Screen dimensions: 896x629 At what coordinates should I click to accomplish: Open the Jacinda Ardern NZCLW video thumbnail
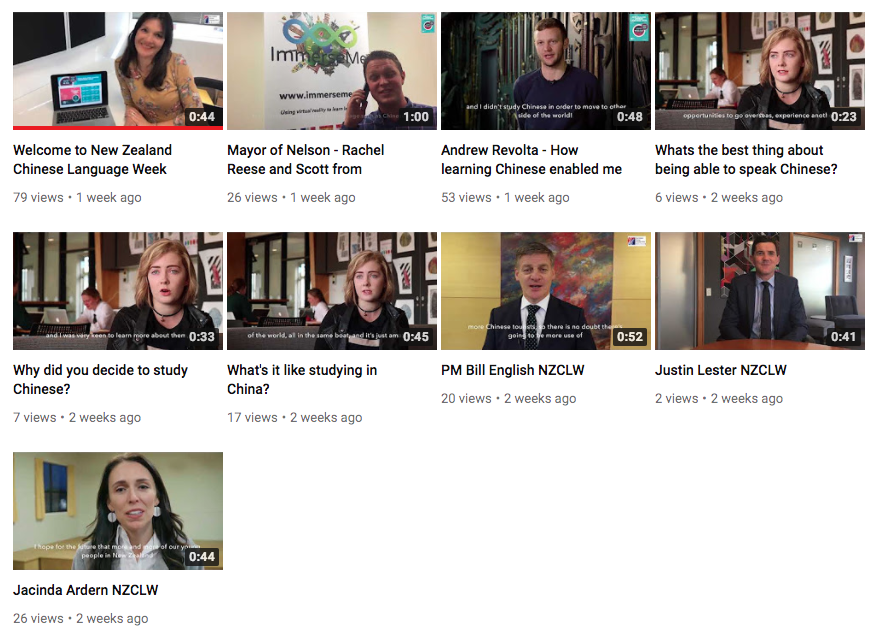pyautogui.click(x=118, y=511)
